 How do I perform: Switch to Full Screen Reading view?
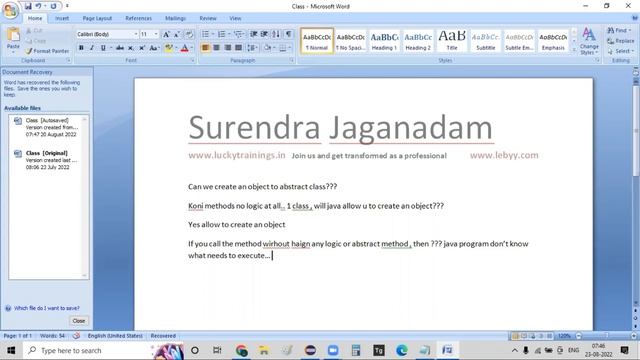pyautogui.click(x=524, y=336)
